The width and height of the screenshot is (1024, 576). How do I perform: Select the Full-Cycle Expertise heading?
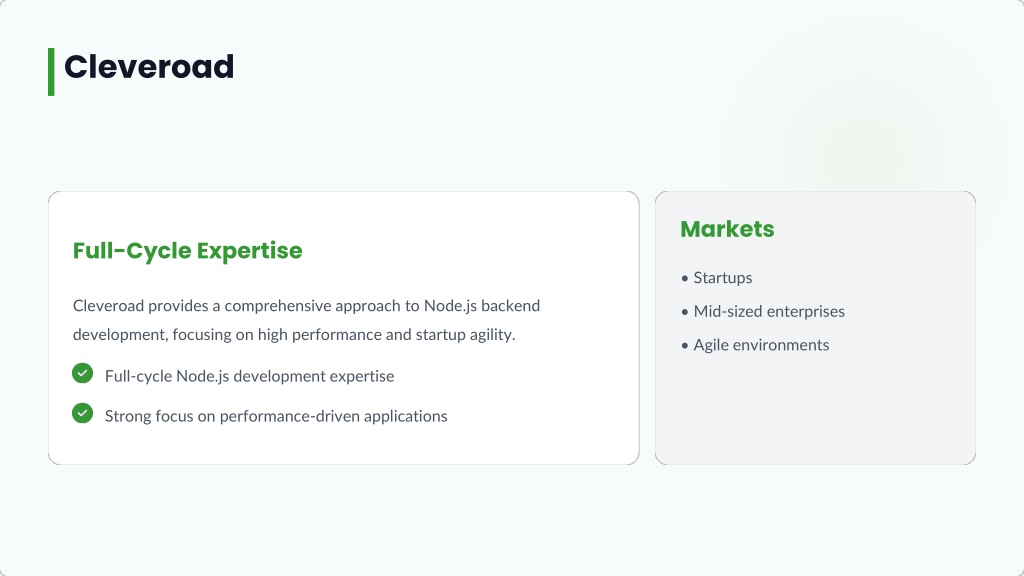point(187,250)
